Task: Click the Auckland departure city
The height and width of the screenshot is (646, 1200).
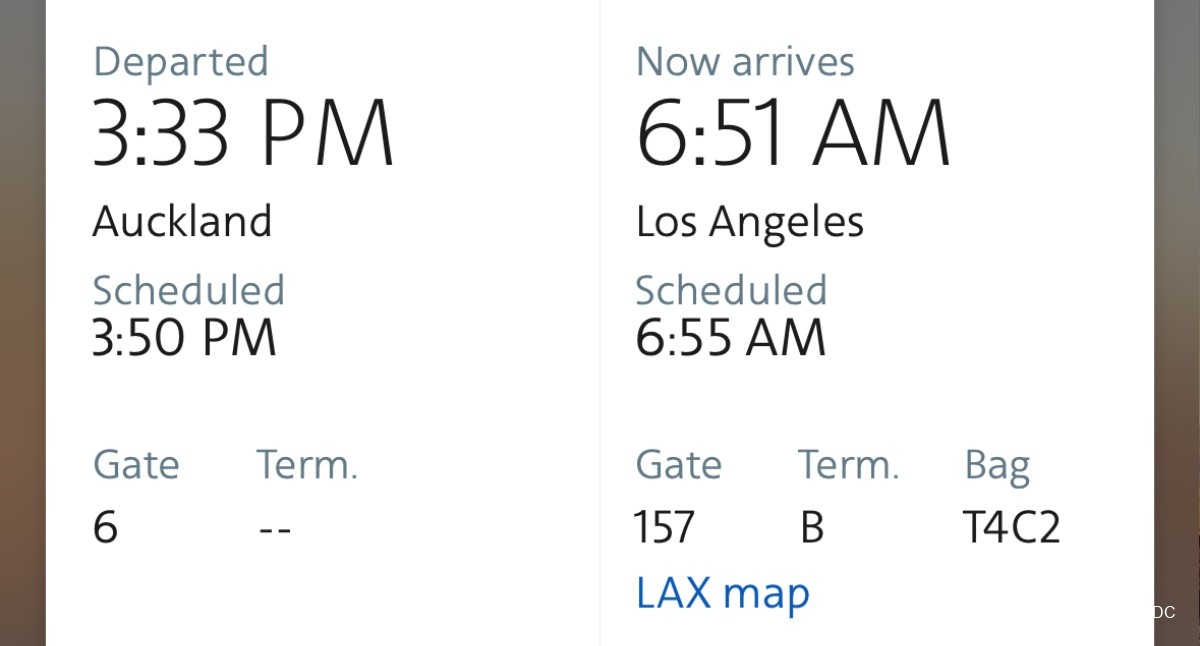Action: (x=182, y=221)
